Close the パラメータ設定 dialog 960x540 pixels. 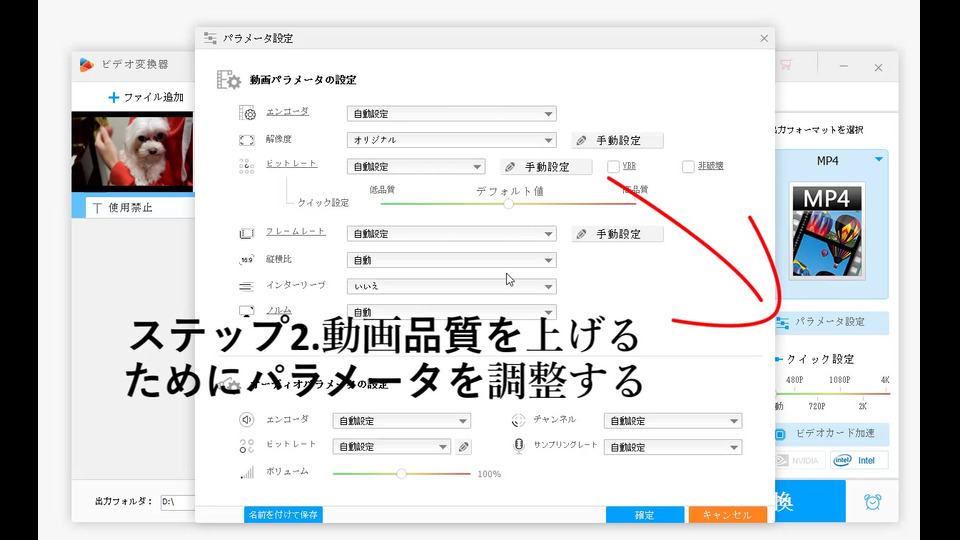(x=764, y=39)
